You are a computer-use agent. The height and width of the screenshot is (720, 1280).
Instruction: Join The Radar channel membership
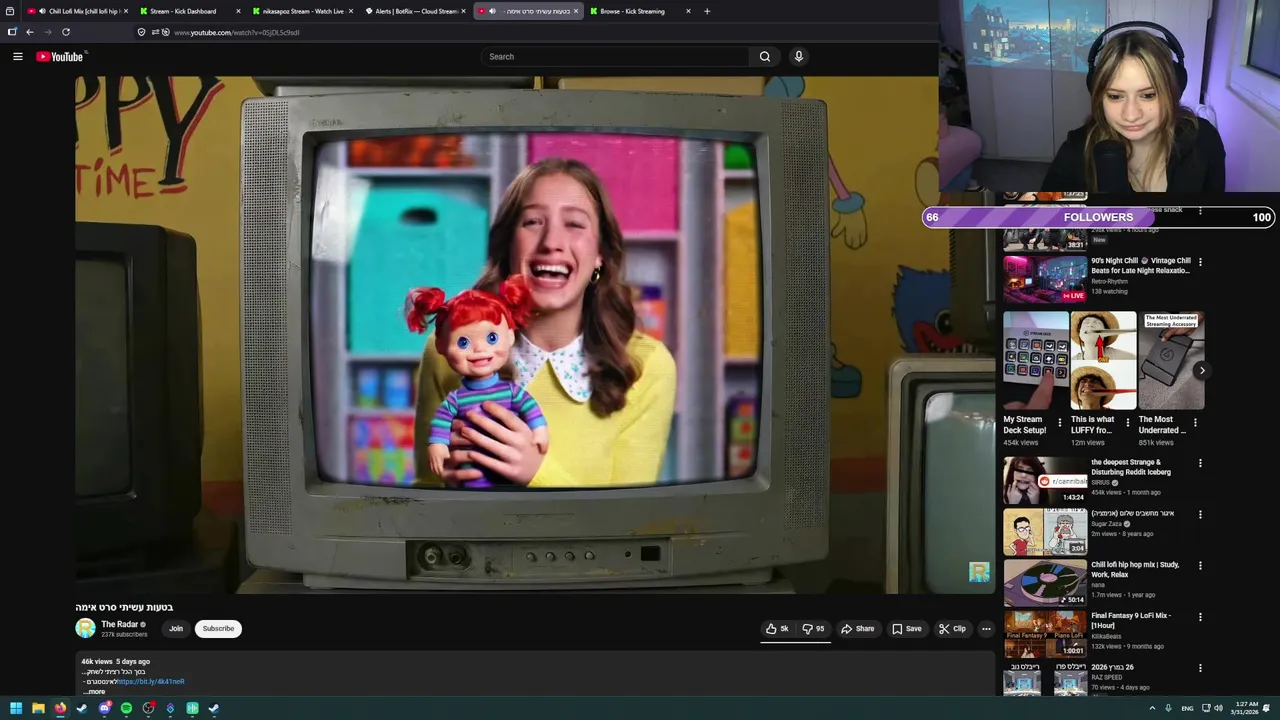(x=176, y=629)
